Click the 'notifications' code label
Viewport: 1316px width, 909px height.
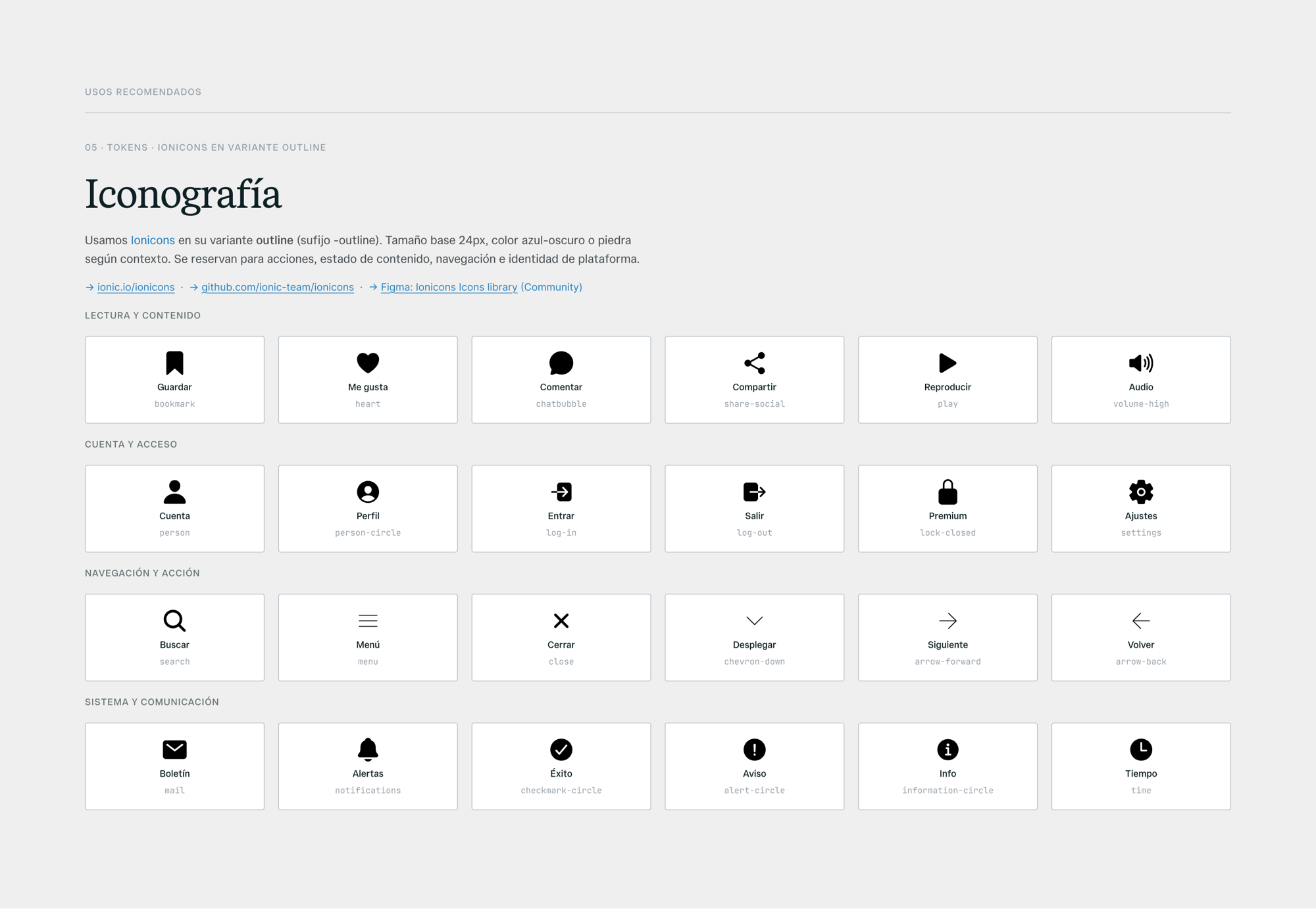[368, 791]
